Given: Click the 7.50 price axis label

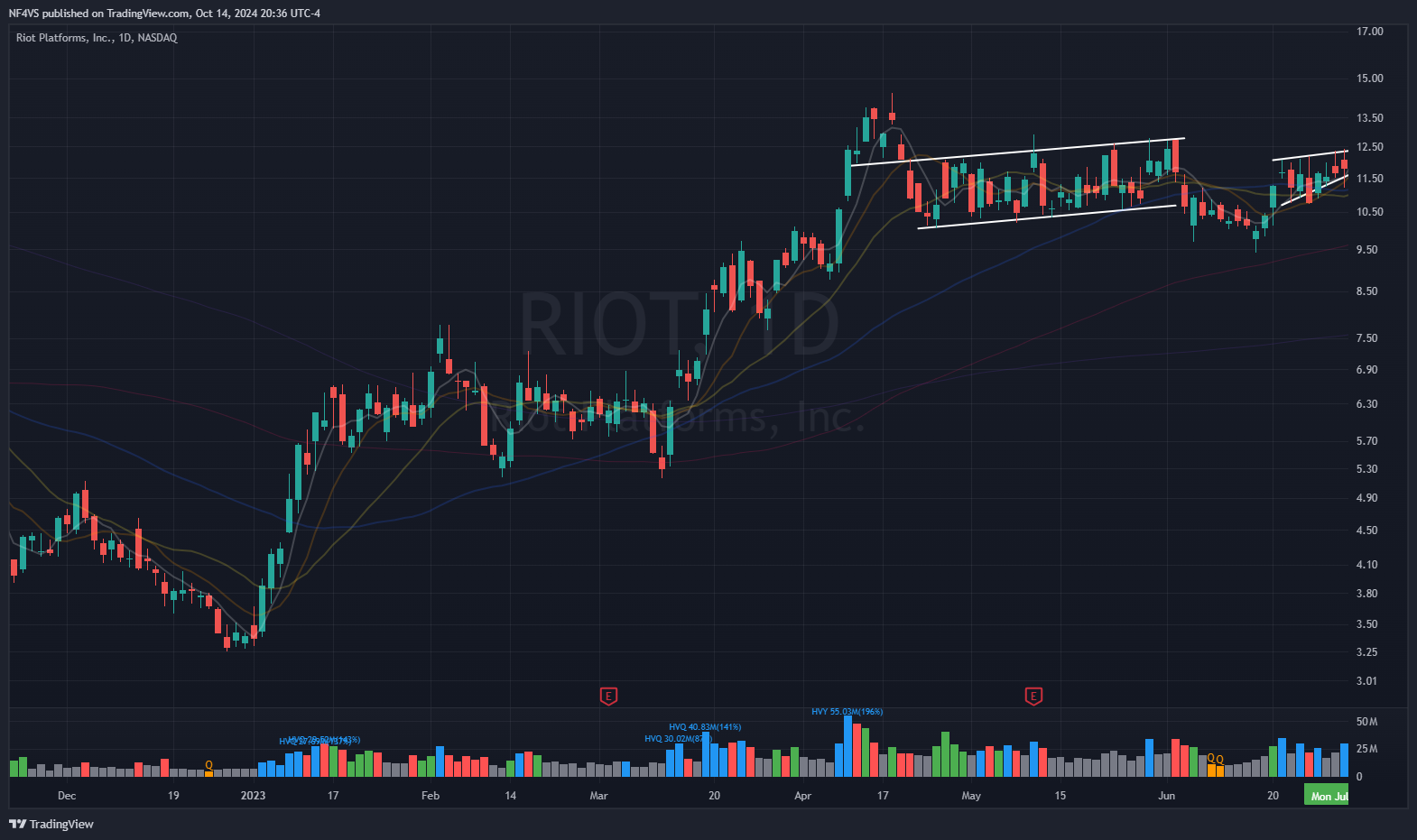Looking at the screenshot, I should click(1366, 338).
